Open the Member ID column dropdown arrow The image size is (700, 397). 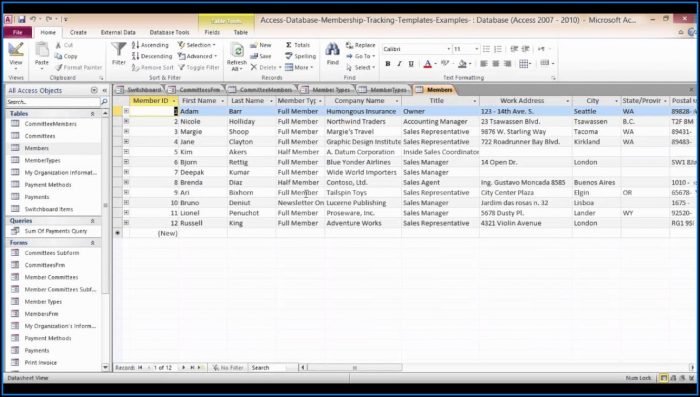174,101
